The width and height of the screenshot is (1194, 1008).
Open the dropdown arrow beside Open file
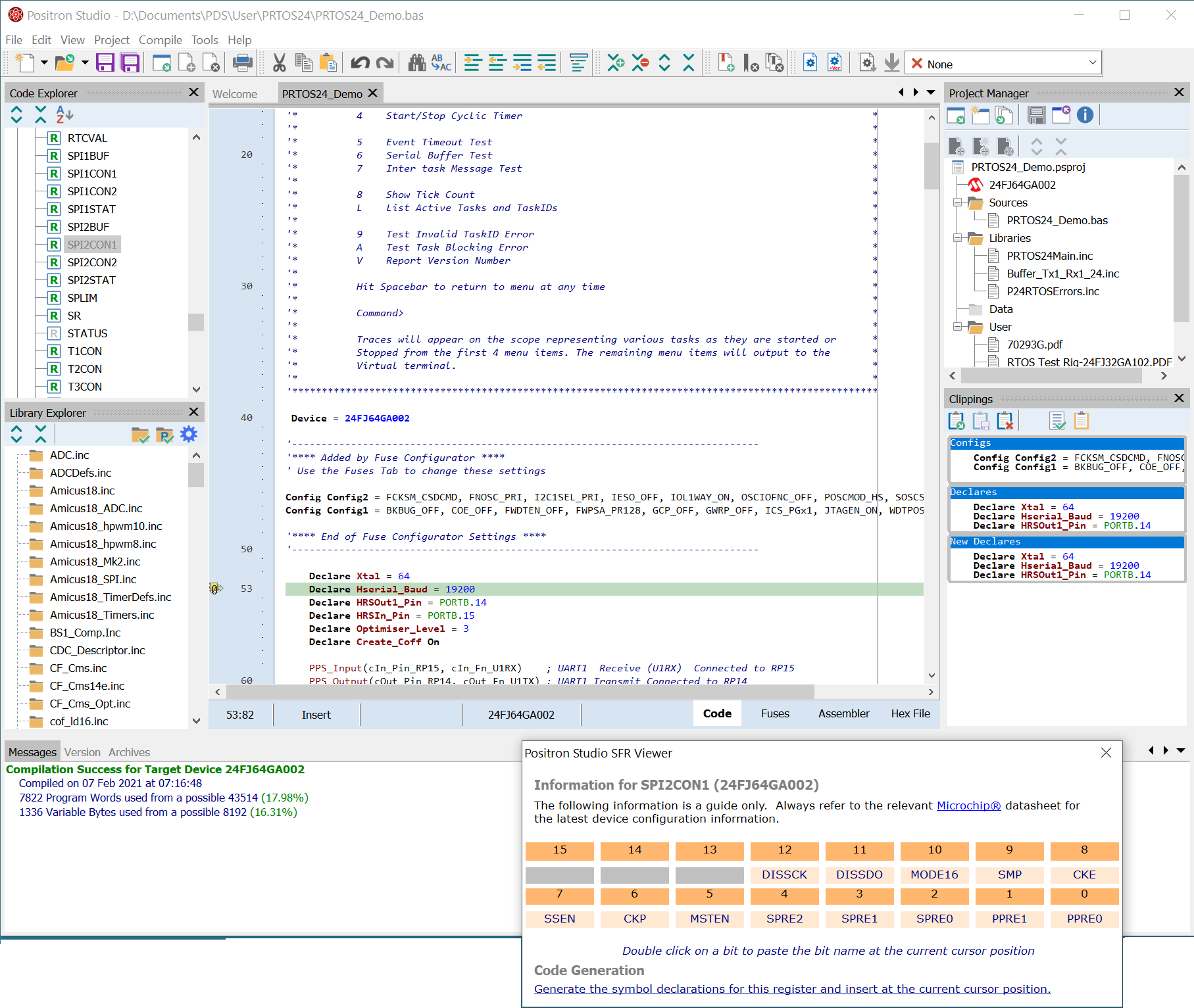(85, 63)
